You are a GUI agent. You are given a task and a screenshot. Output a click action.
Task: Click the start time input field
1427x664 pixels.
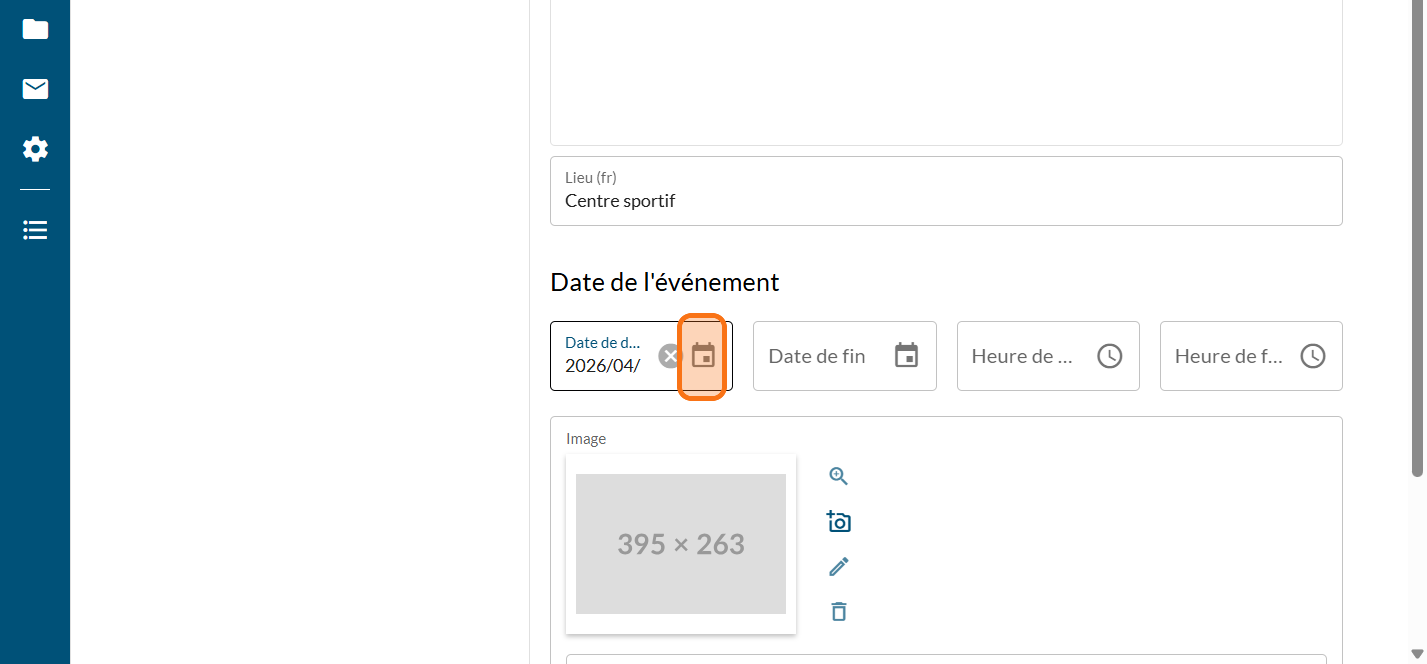coord(1022,356)
